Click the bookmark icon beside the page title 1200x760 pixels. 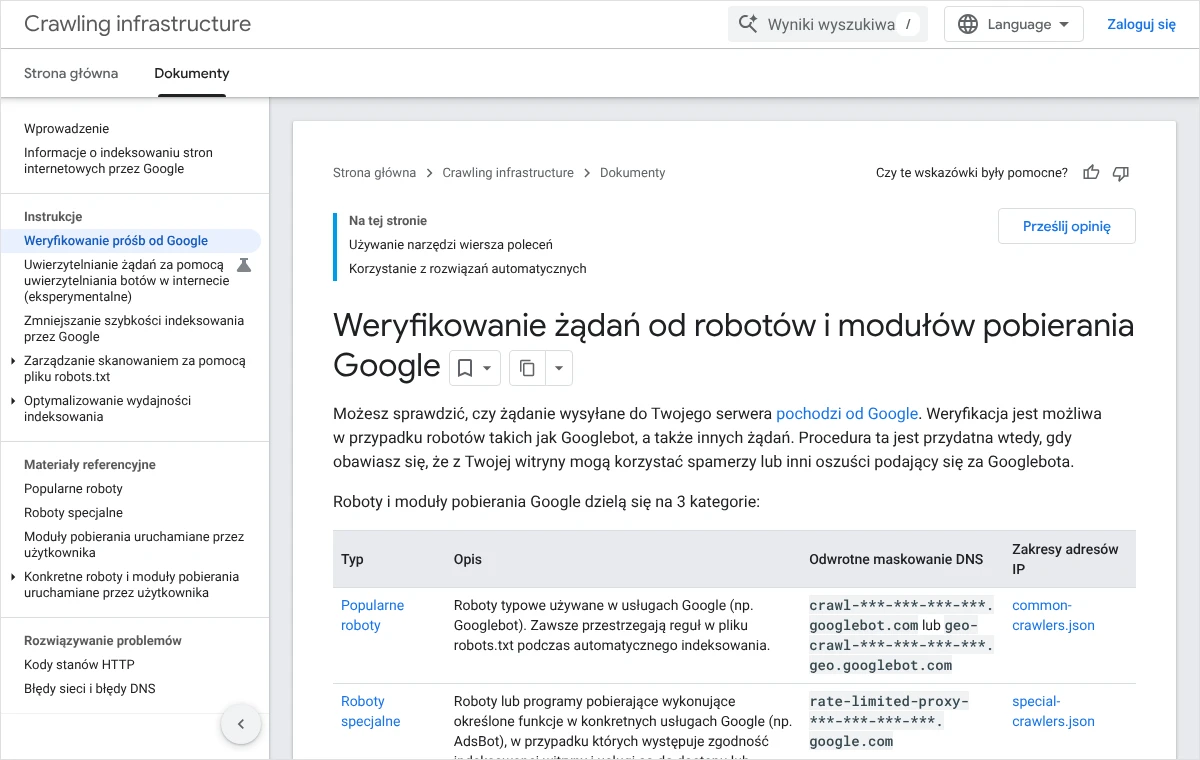pos(465,368)
